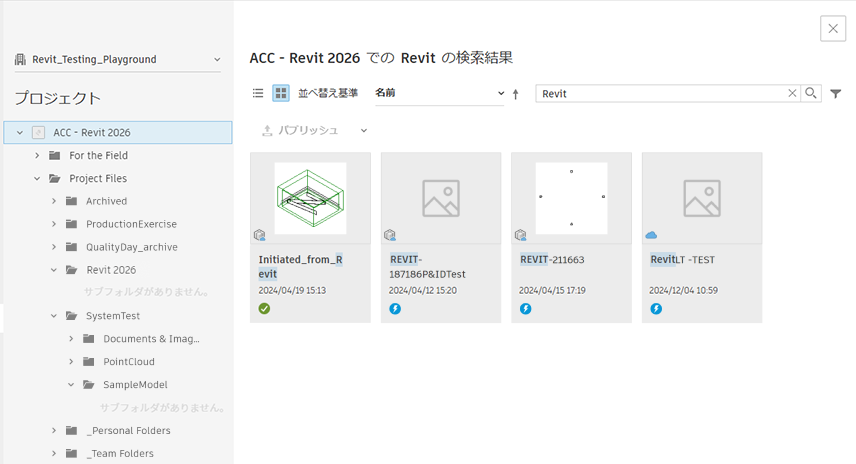The width and height of the screenshot is (856, 464).
Task: Click the For the Field folder icon
Action: click(x=55, y=156)
